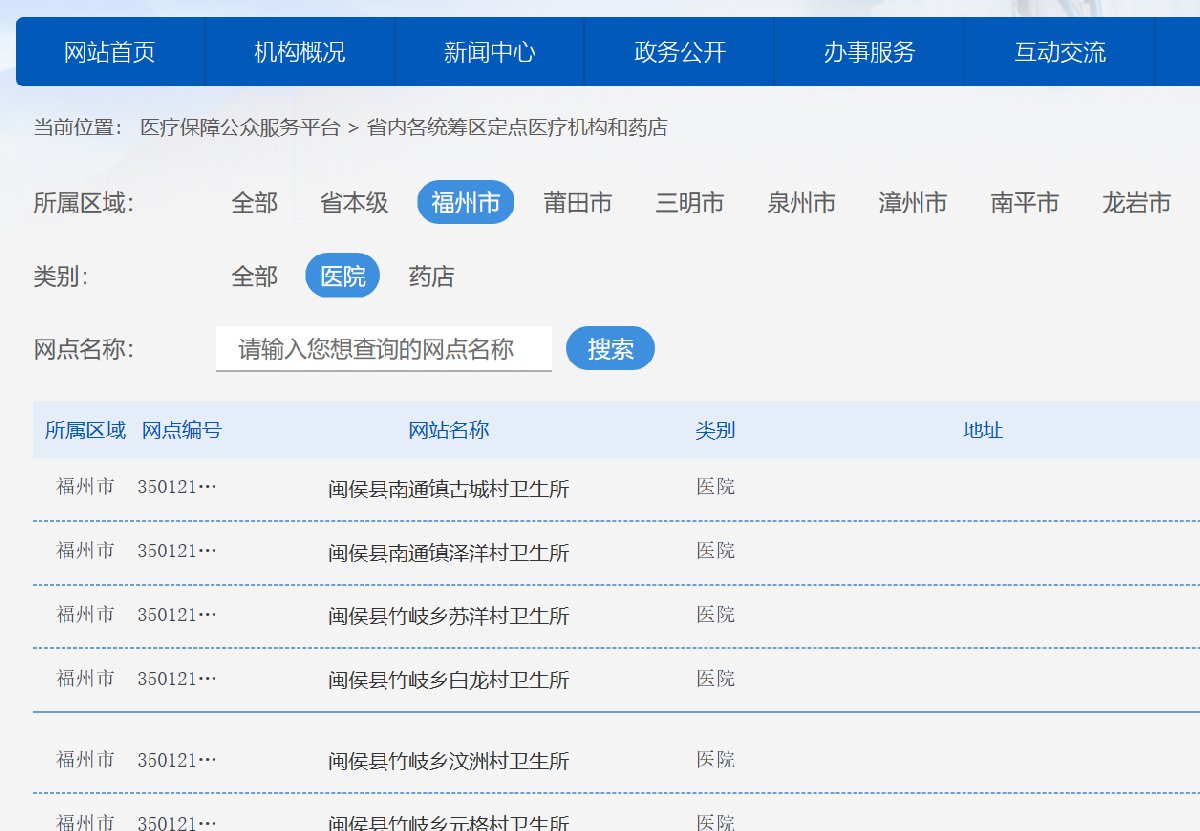The height and width of the screenshot is (831, 1200).
Task: Open the 网站首页 navigation menu item
Action: click(x=110, y=52)
